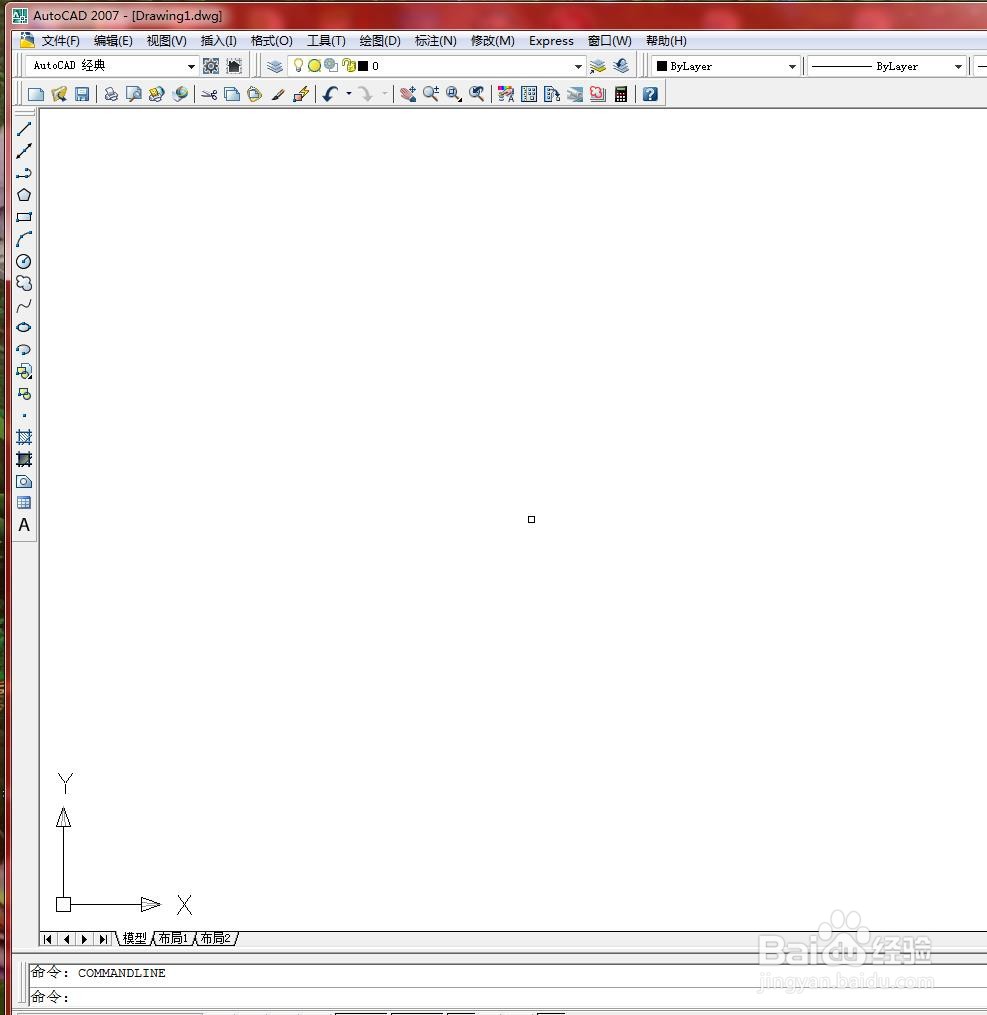Click the Save icon
987x1015 pixels.
tap(82, 95)
